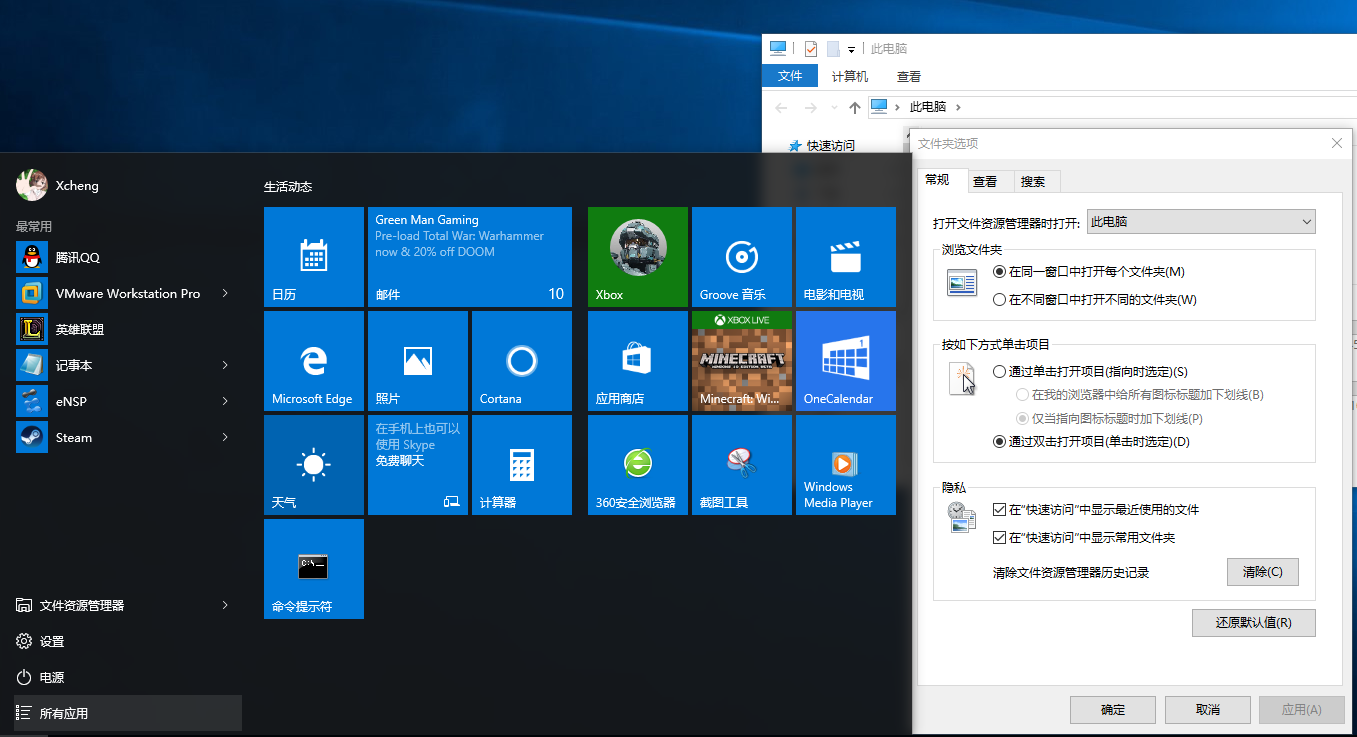Viewport: 1357px width, 737px height.
Task: Click the 取消 button
Action: coord(1208,709)
